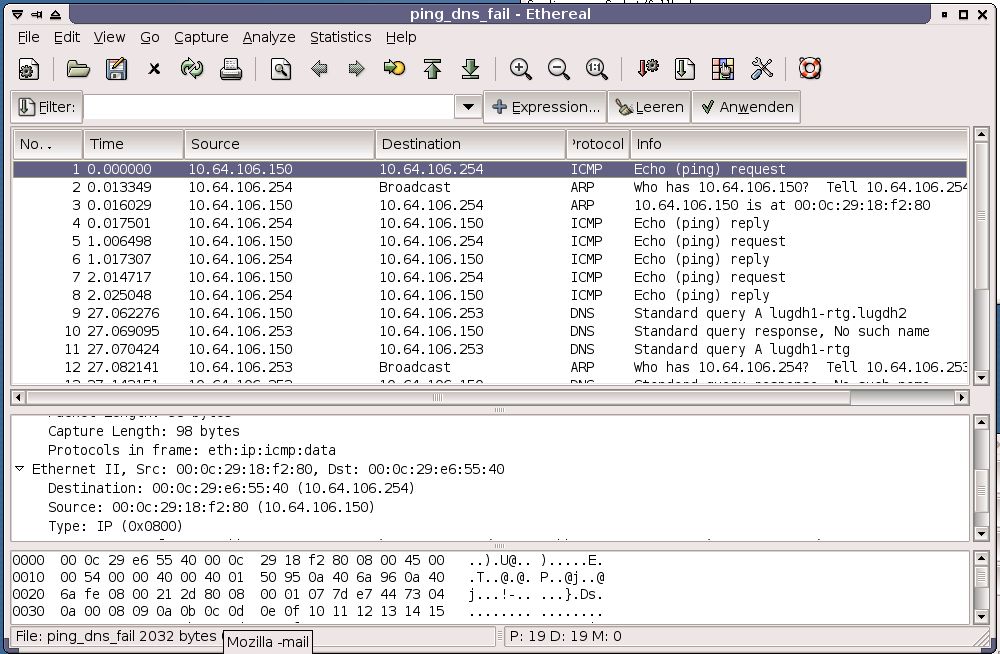This screenshot has height=654, width=1000.
Task: Jump to first packet icon
Action: (432, 69)
